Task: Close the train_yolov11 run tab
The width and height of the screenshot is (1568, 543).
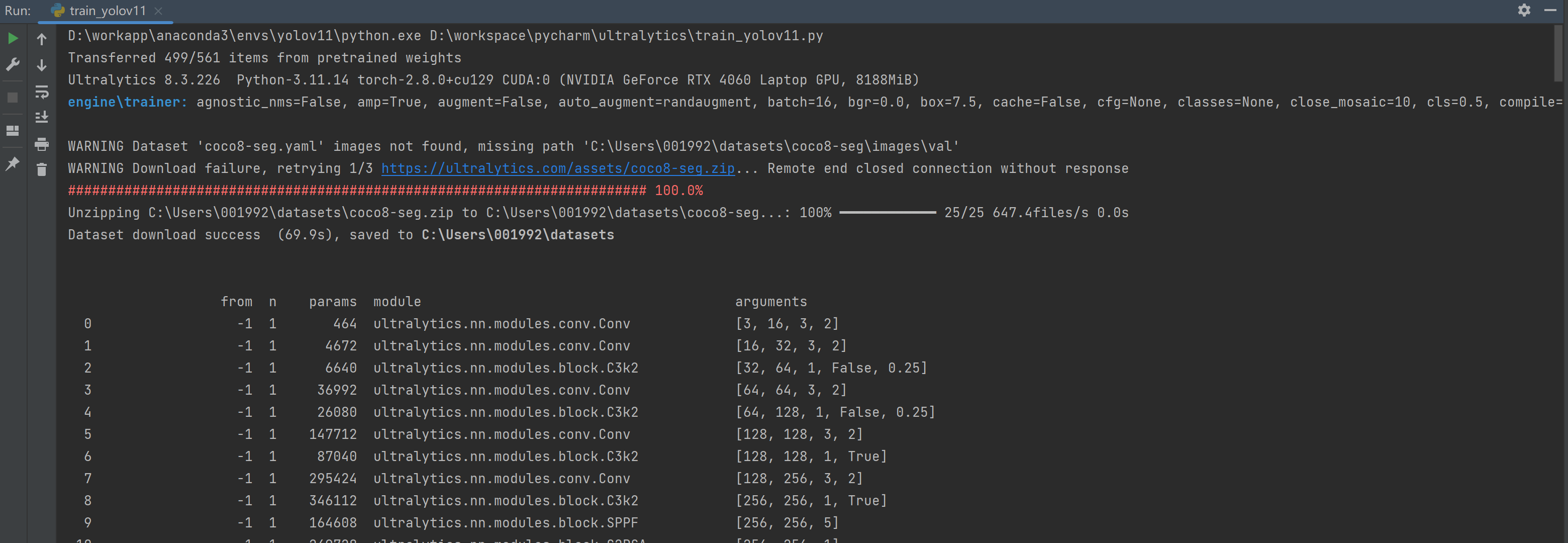Action: pos(158,11)
